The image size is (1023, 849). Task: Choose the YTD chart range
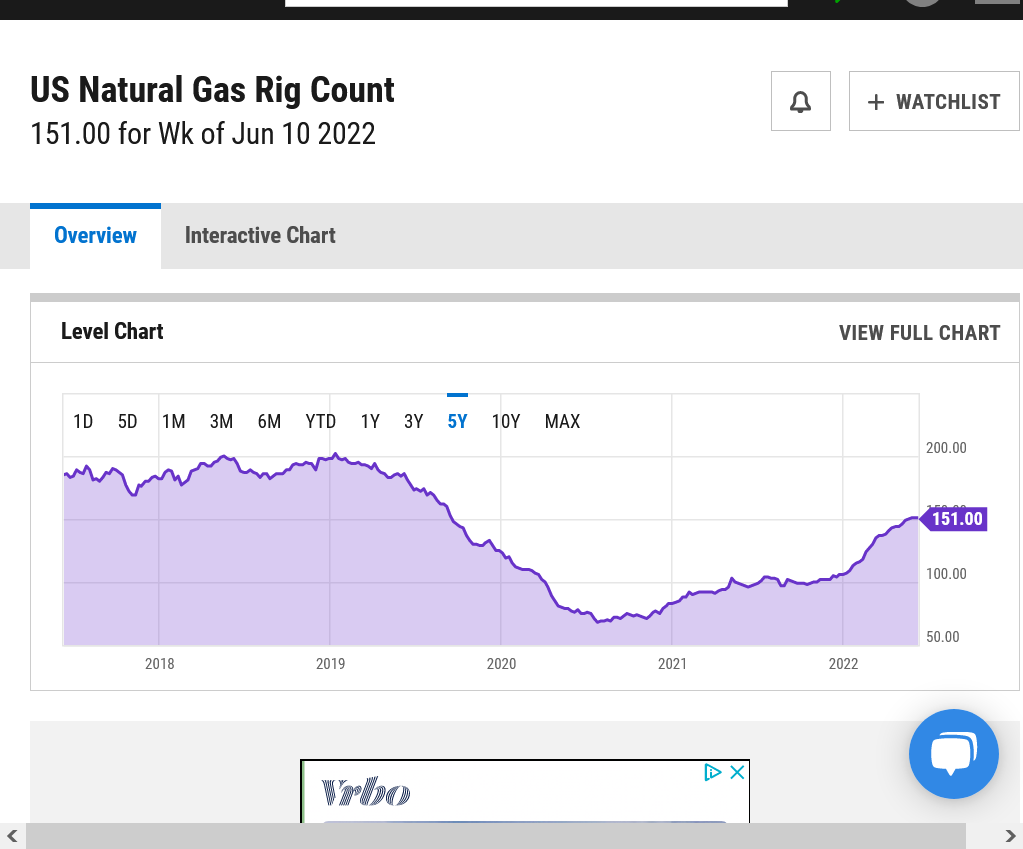(320, 422)
